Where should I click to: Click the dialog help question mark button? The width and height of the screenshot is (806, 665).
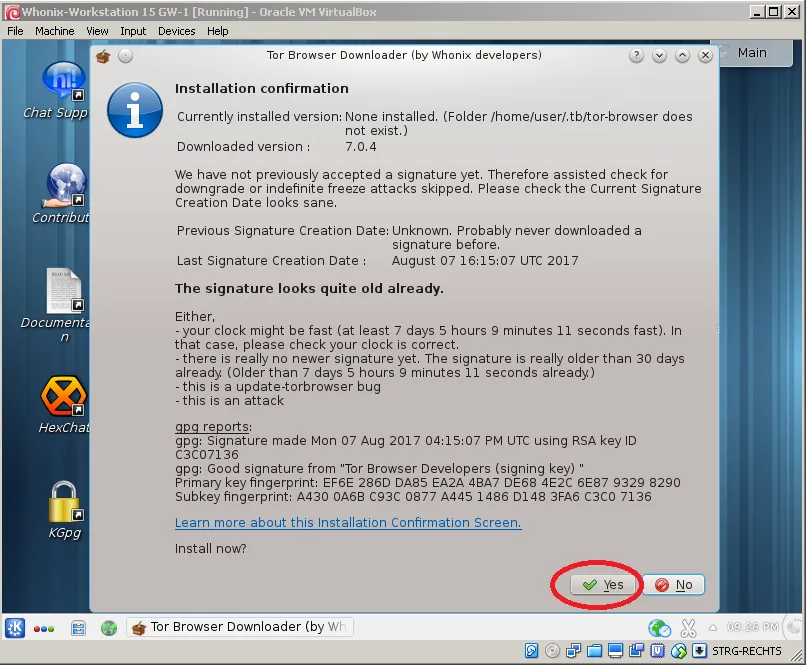(636, 55)
